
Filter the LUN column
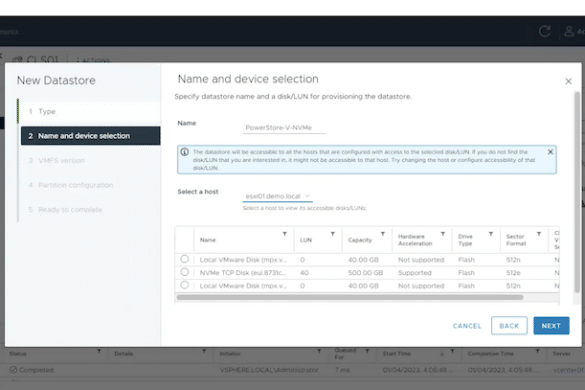332,234
